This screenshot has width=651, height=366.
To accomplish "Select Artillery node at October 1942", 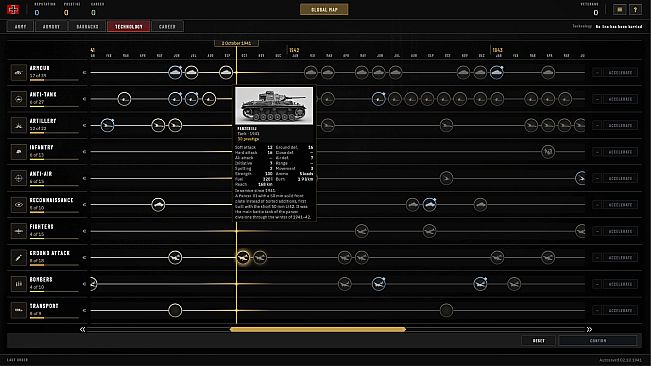I will [x=446, y=125].
